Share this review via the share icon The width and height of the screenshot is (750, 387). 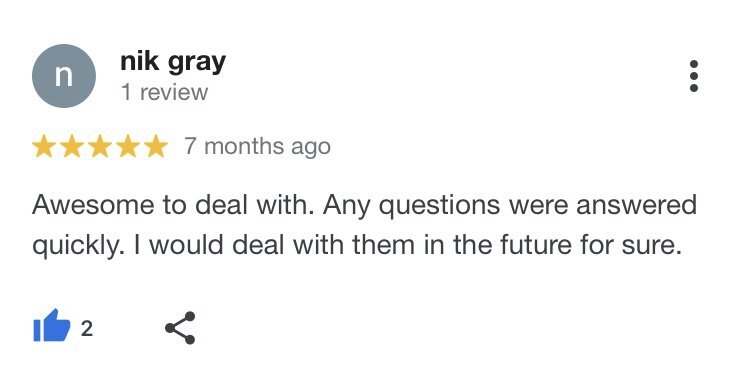tap(180, 328)
